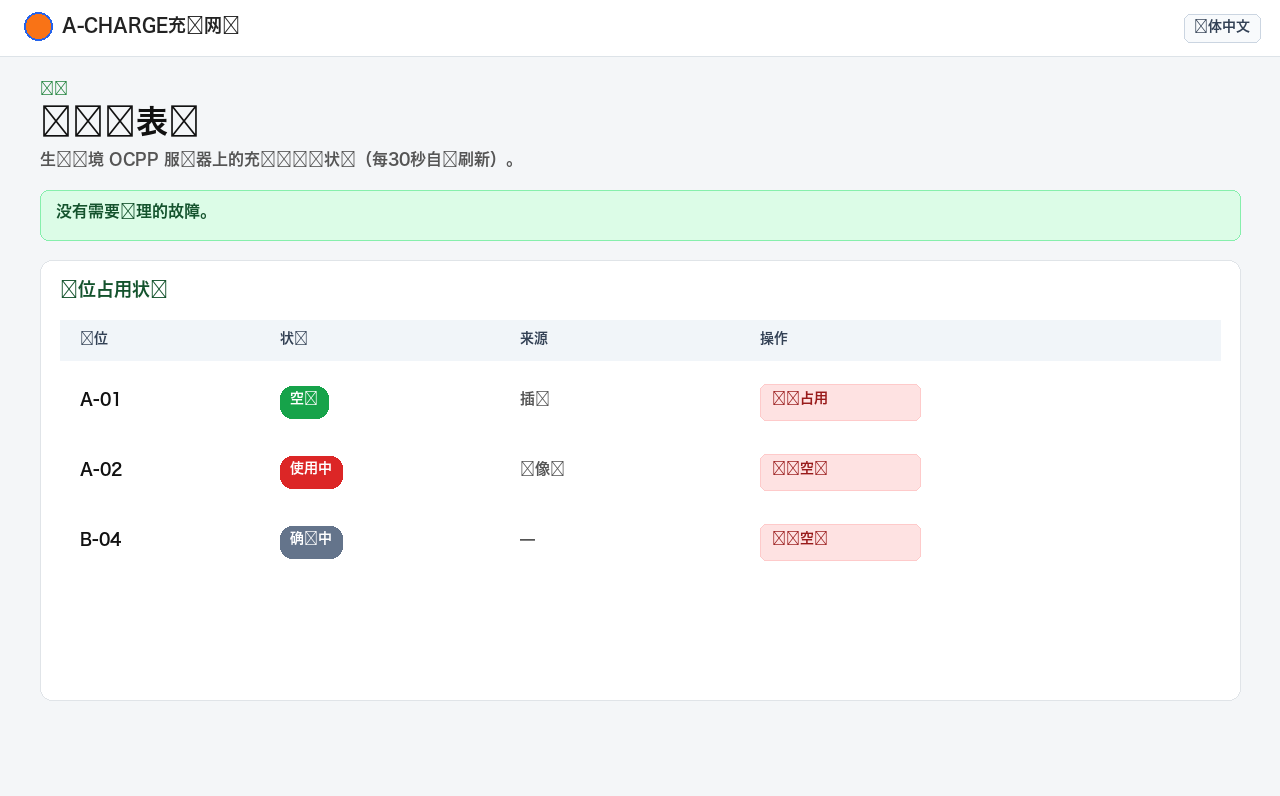1280x796 pixels.
Task: Click the OCPP server description text
Action: [x=278, y=160]
